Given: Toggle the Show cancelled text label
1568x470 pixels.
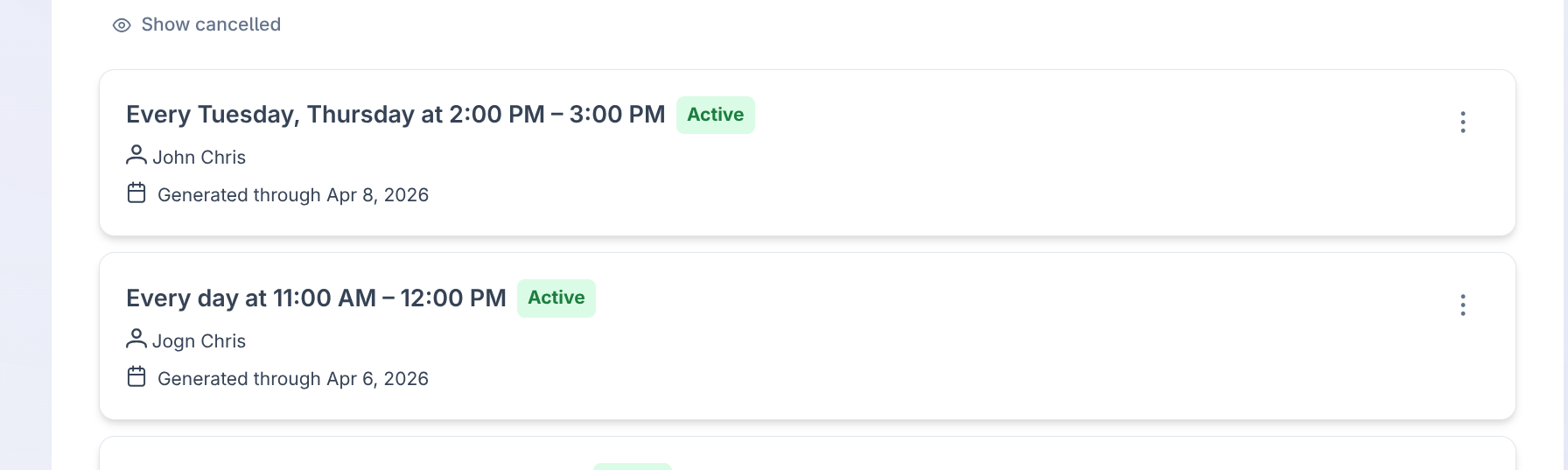Looking at the screenshot, I should [211, 25].
